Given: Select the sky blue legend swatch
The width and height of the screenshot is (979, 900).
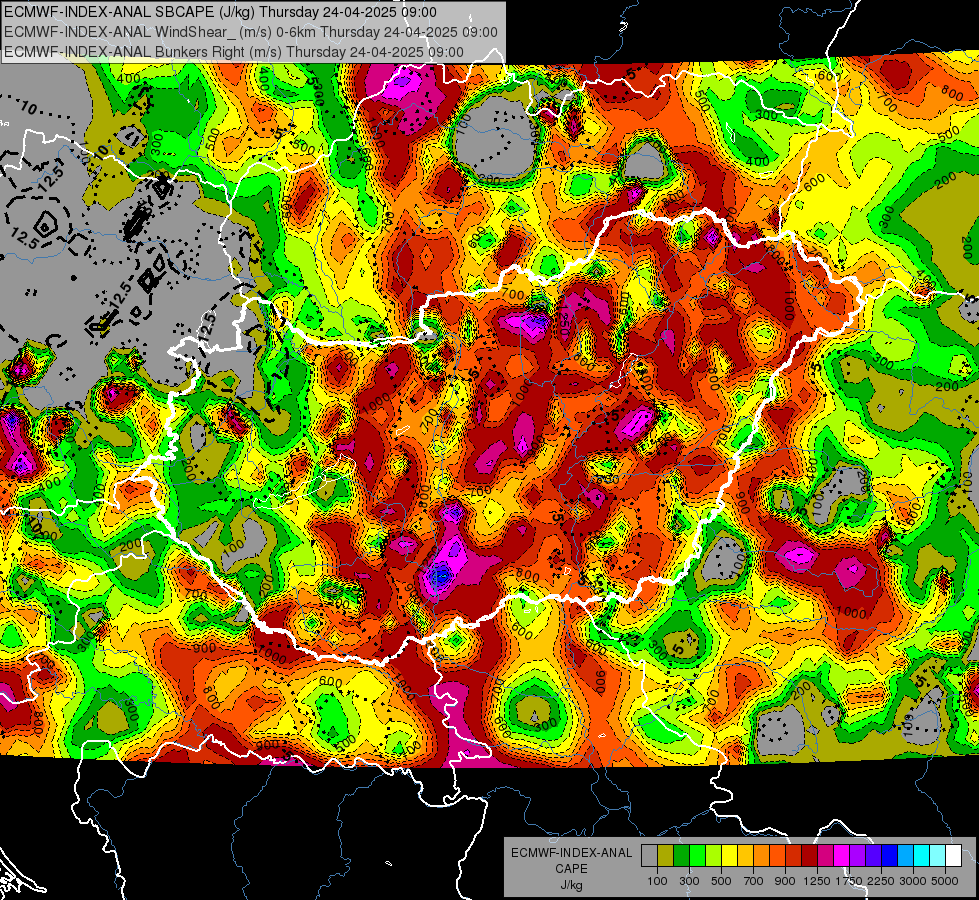Looking at the screenshot, I should (x=905, y=855).
